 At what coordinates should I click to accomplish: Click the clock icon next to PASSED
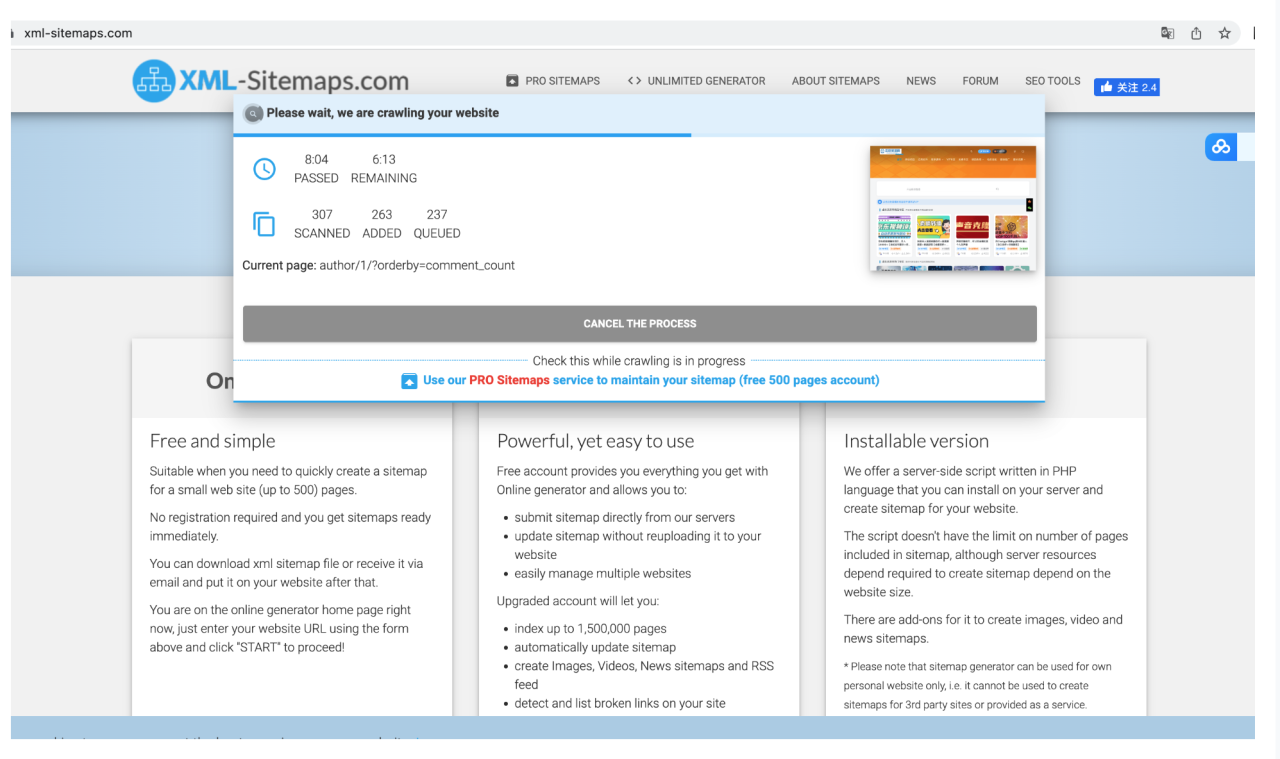[x=264, y=169]
